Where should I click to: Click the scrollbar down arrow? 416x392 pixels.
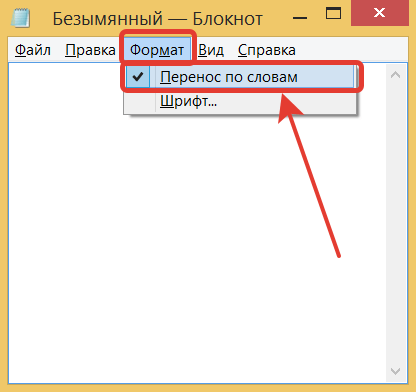(x=396, y=371)
